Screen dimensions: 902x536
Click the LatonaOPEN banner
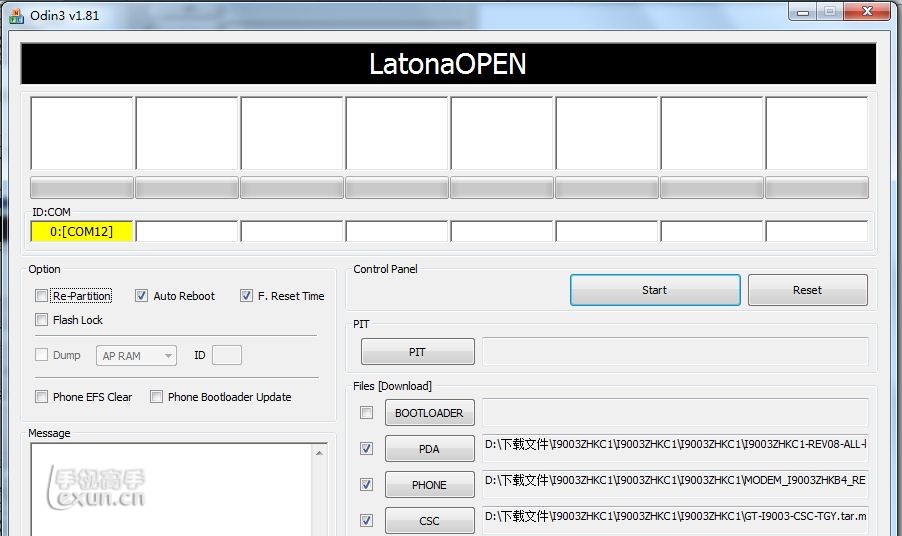448,63
